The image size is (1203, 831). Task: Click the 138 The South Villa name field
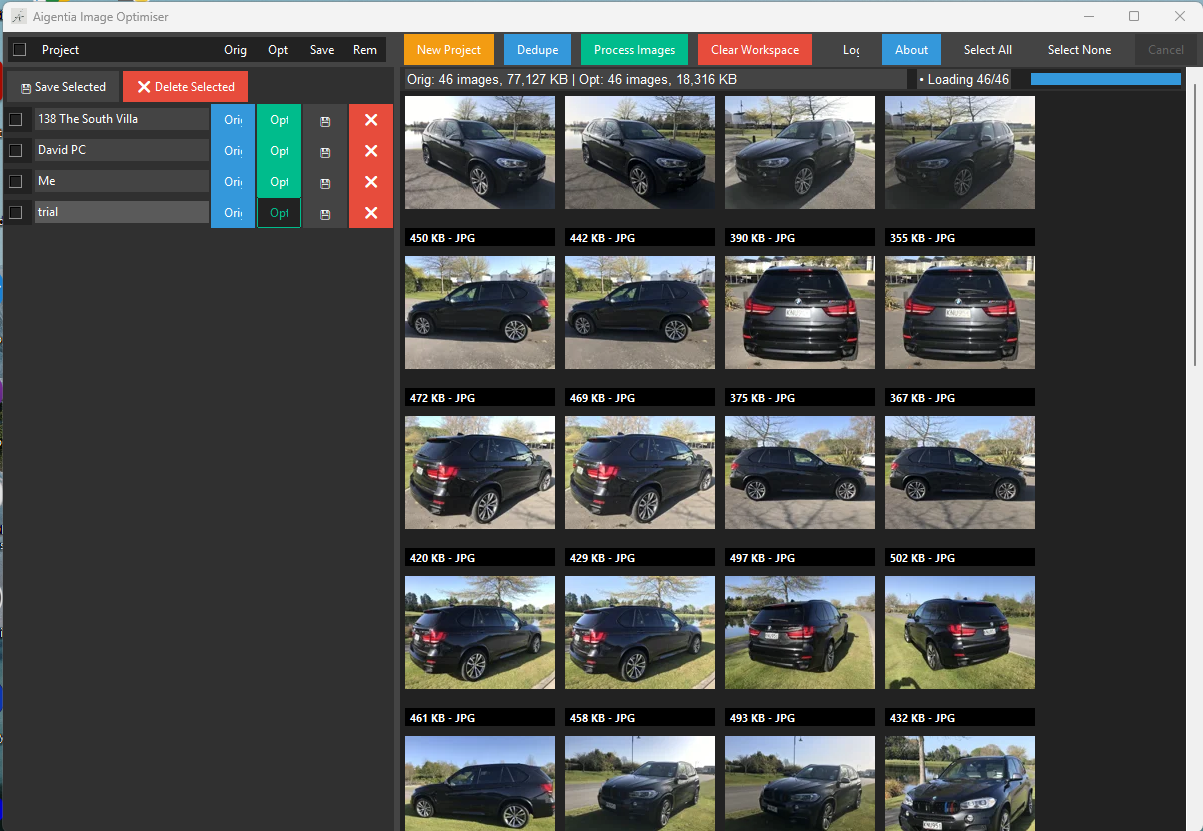pyautogui.click(x=121, y=119)
